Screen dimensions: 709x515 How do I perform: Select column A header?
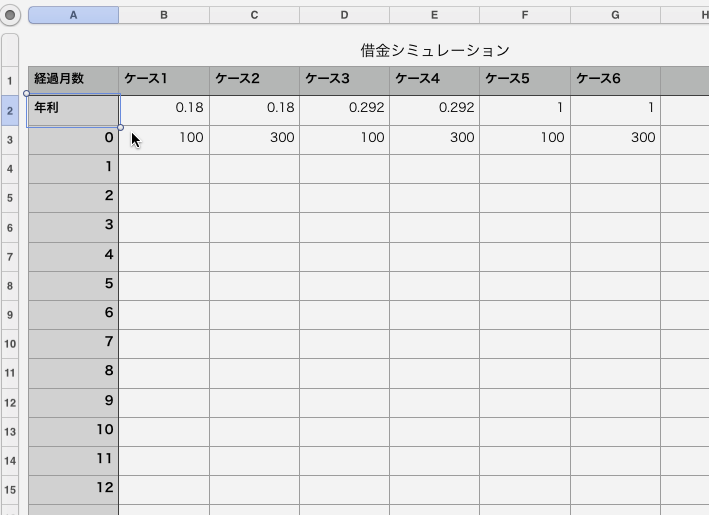73,15
